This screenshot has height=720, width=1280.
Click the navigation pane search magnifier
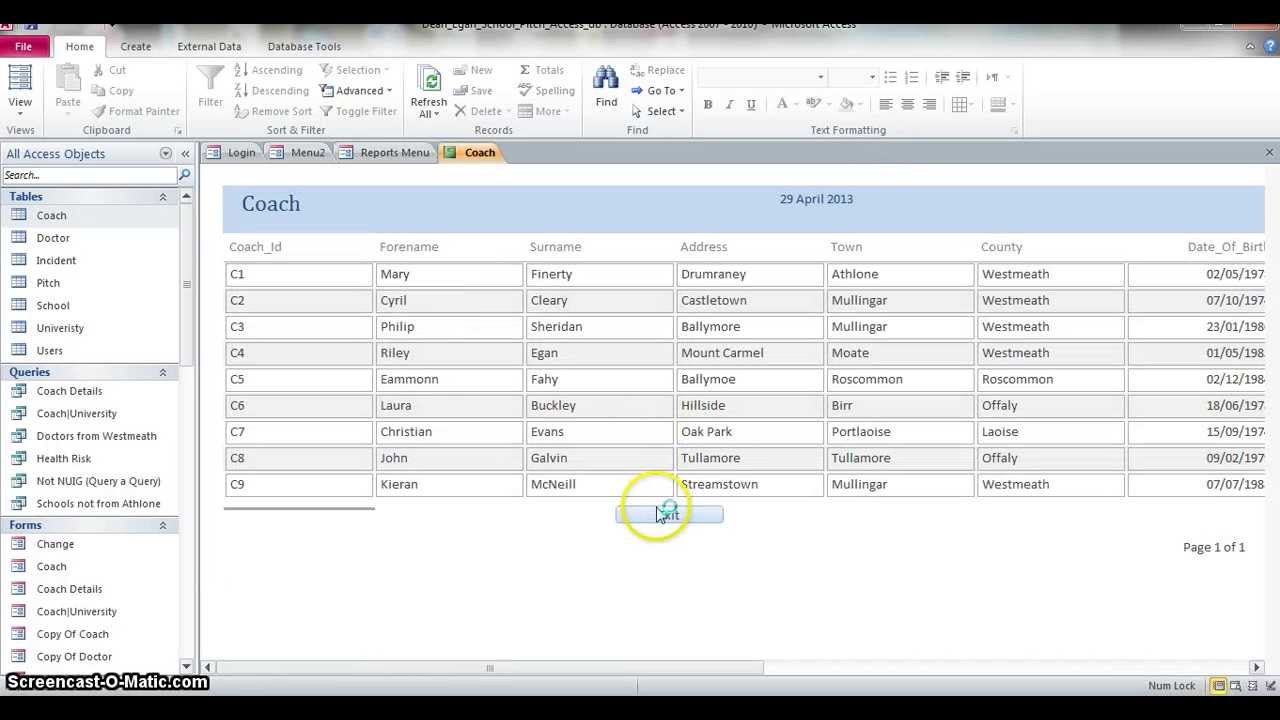coord(184,175)
